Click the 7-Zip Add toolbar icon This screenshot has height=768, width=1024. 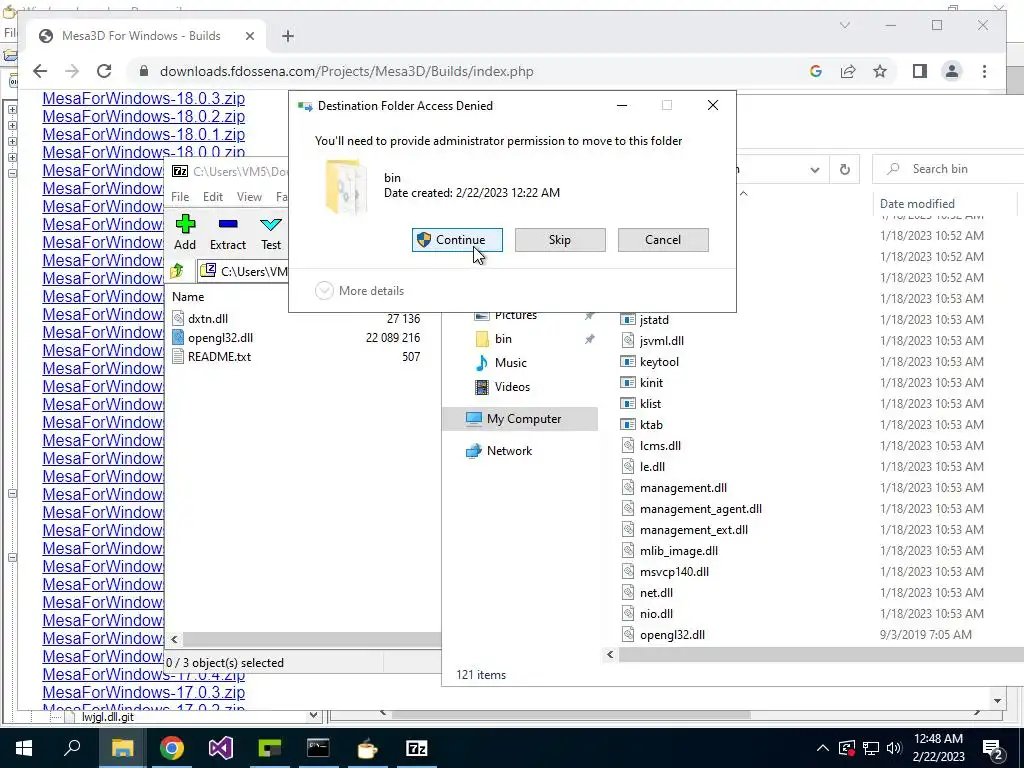pyautogui.click(x=185, y=232)
